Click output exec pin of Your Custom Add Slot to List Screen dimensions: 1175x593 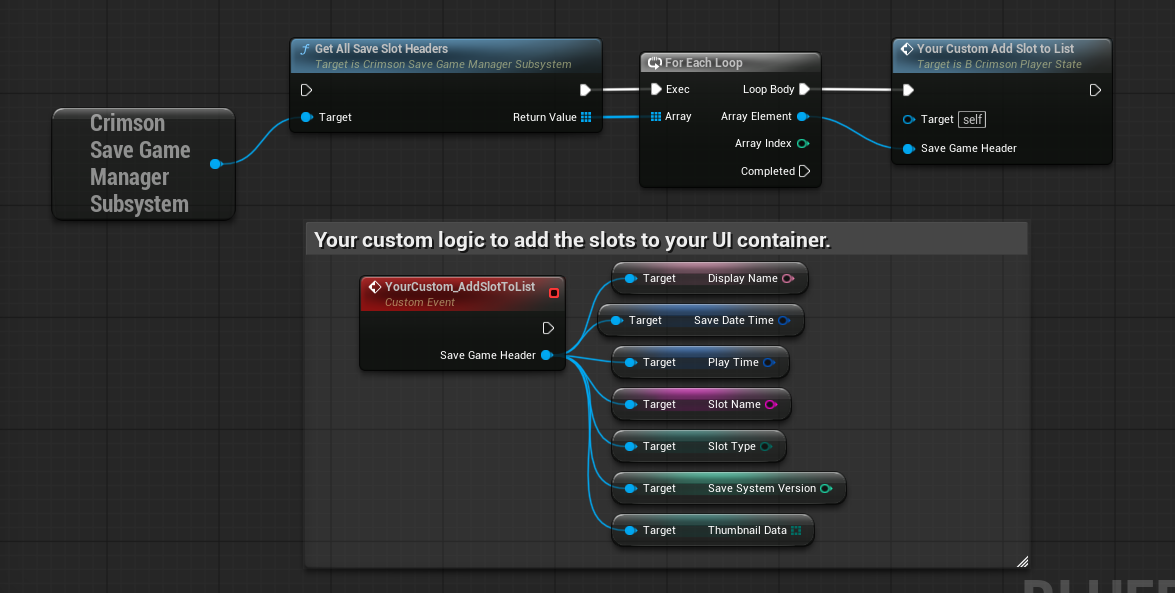click(1095, 90)
